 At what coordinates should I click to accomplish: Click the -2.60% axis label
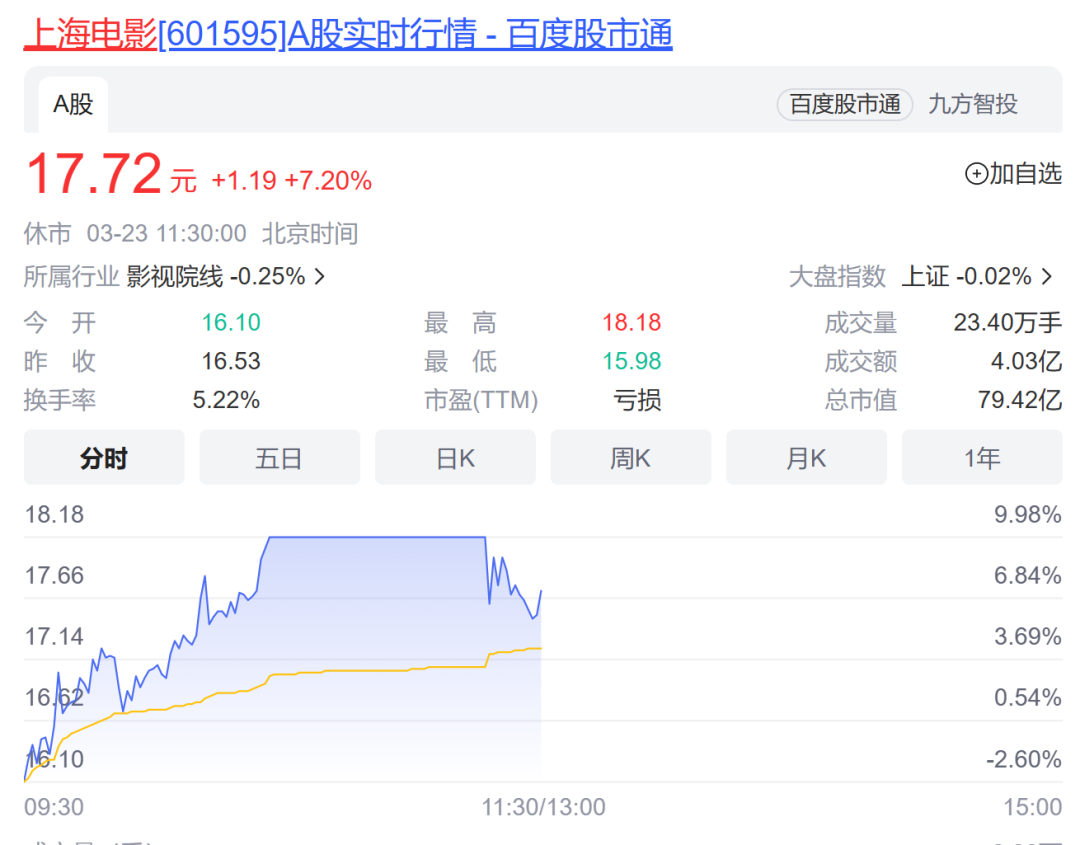click(1024, 759)
